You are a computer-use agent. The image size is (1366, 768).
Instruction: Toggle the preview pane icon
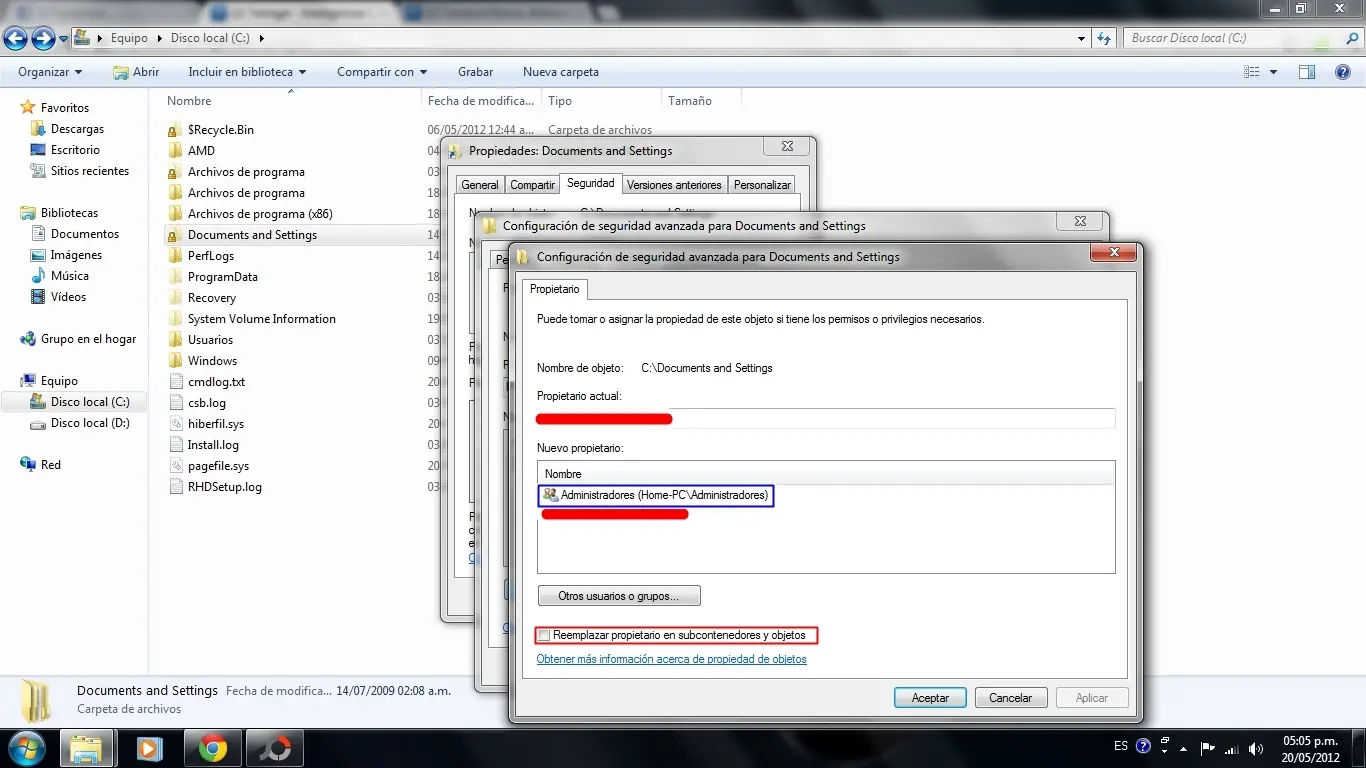[x=1306, y=72]
